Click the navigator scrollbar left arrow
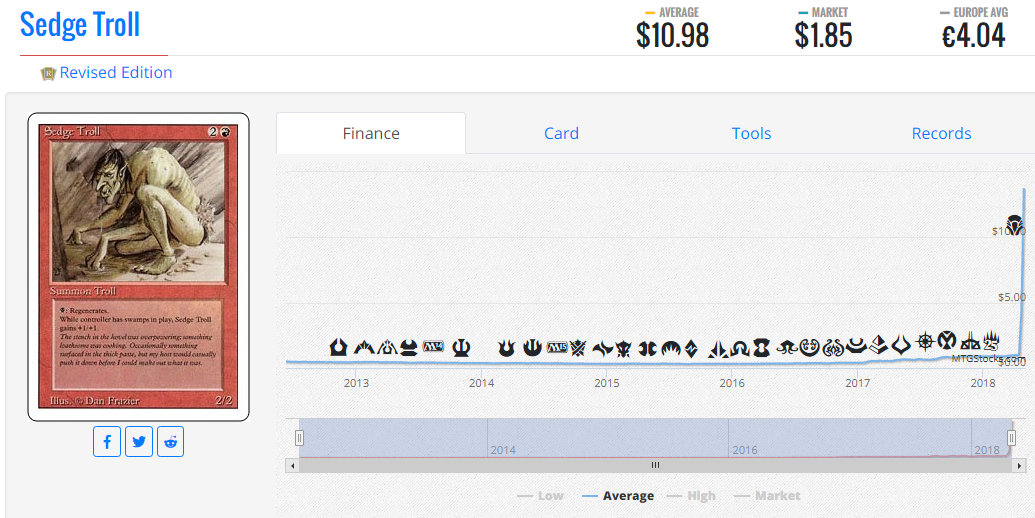This screenshot has width=1035, height=518. 292,465
